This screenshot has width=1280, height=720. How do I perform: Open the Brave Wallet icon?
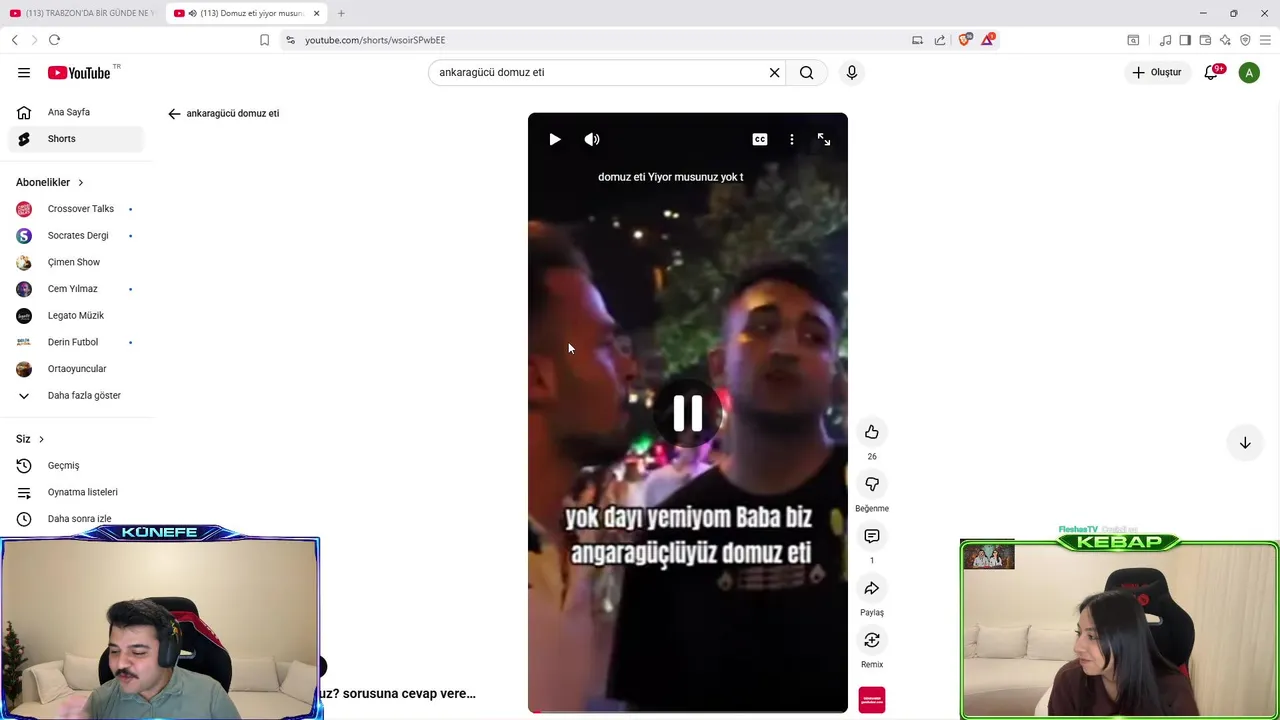pyautogui.click(x=1205, y=40)
